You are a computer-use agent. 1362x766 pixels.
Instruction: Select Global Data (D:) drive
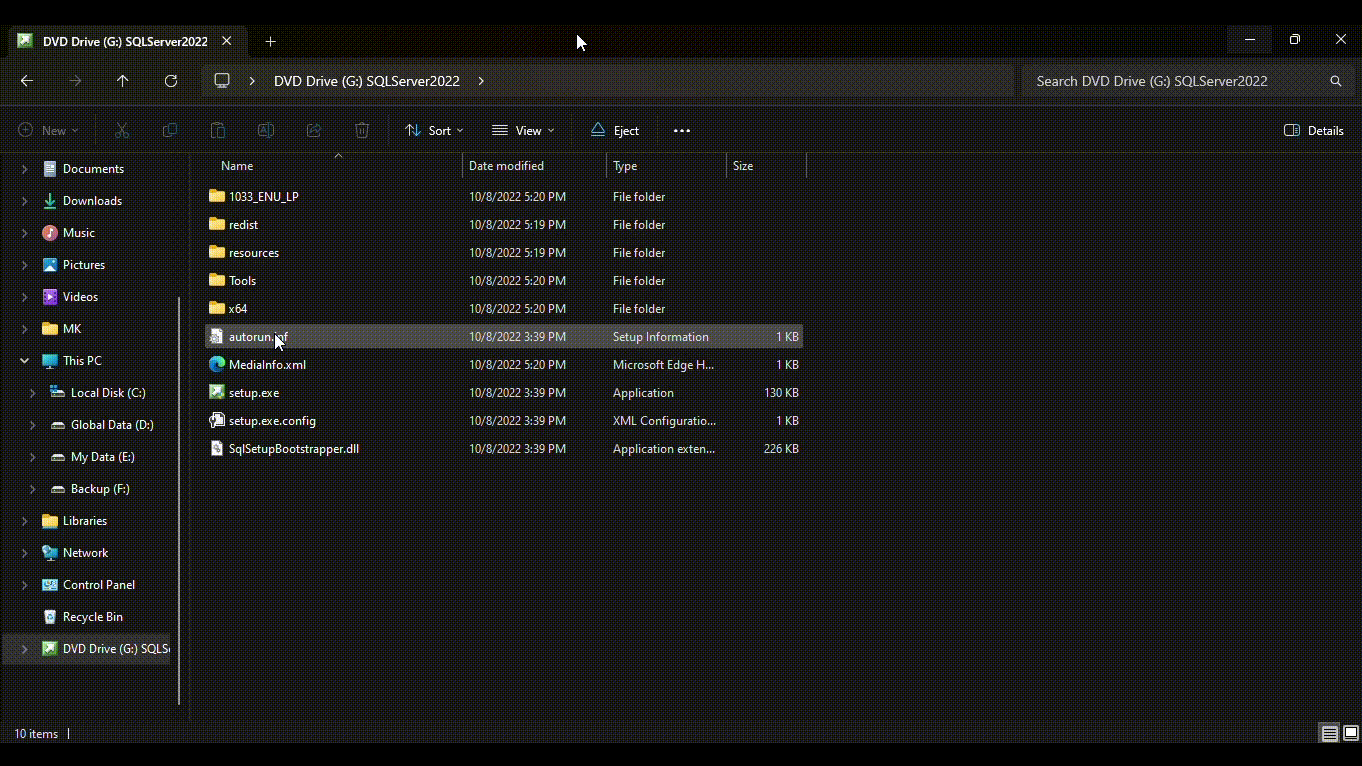pos(102,425)
